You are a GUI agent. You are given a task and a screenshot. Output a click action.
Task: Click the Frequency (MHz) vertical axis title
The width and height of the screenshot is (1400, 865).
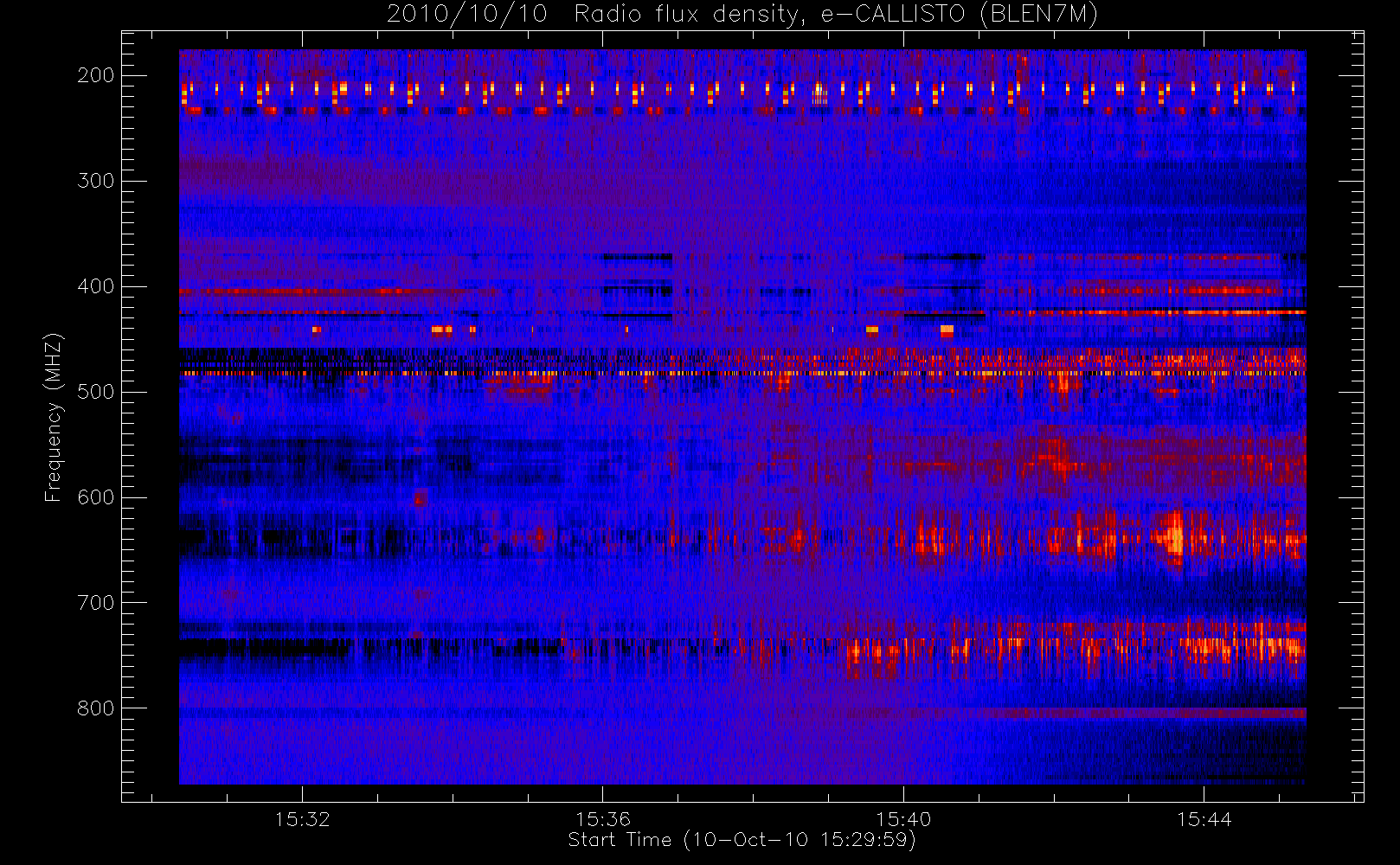pyautogui.click(x=54, y=417)
